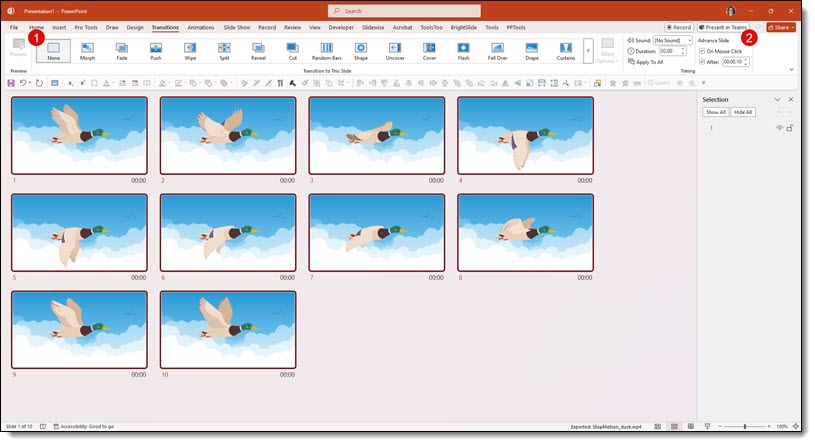Open the Animations ribbon tab
The width and height of the screenshot is (815, 445).
[200, 27]
